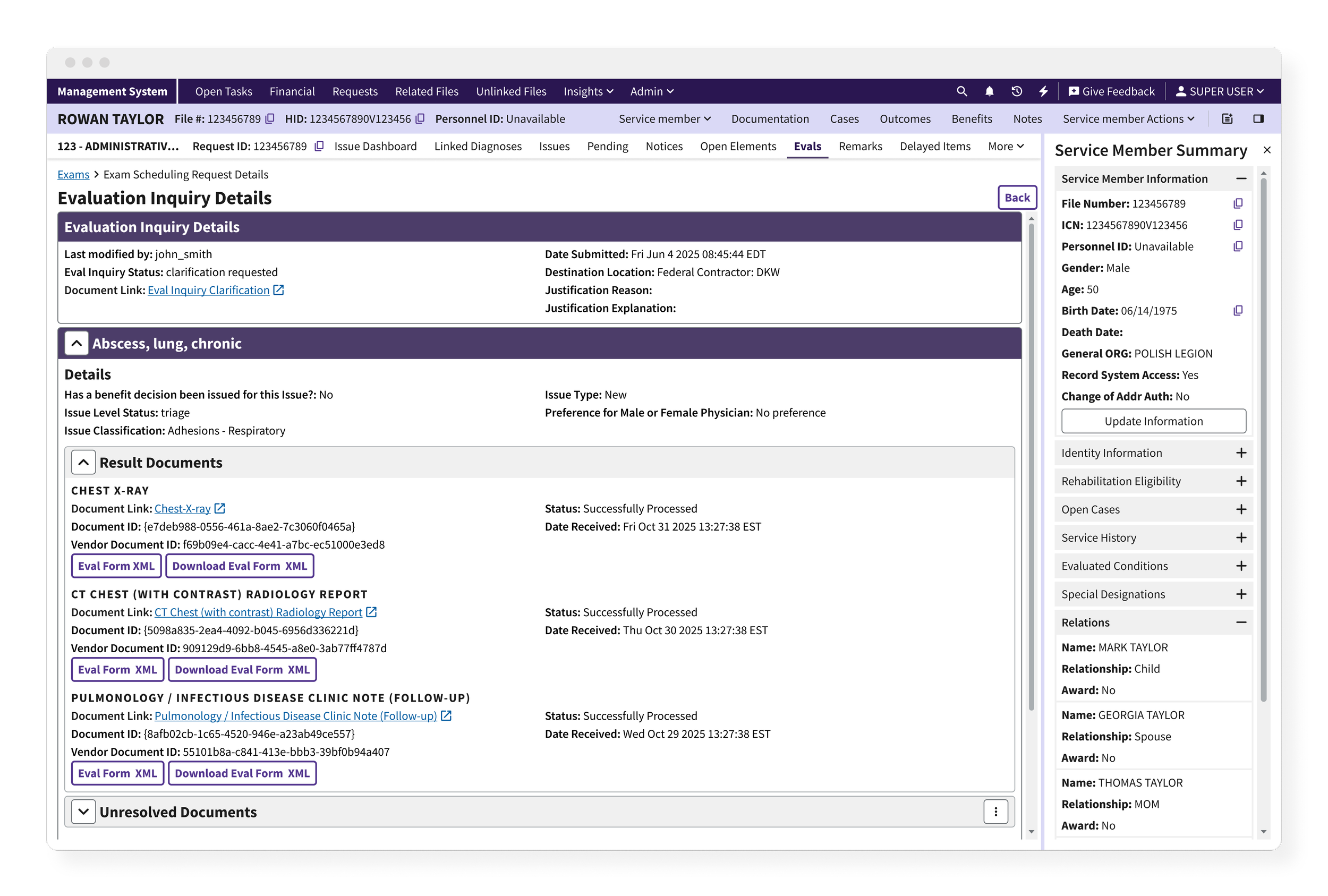1328x896 pixels.
Task: Expand Special Designations section
Action: tap(1240, 594)
